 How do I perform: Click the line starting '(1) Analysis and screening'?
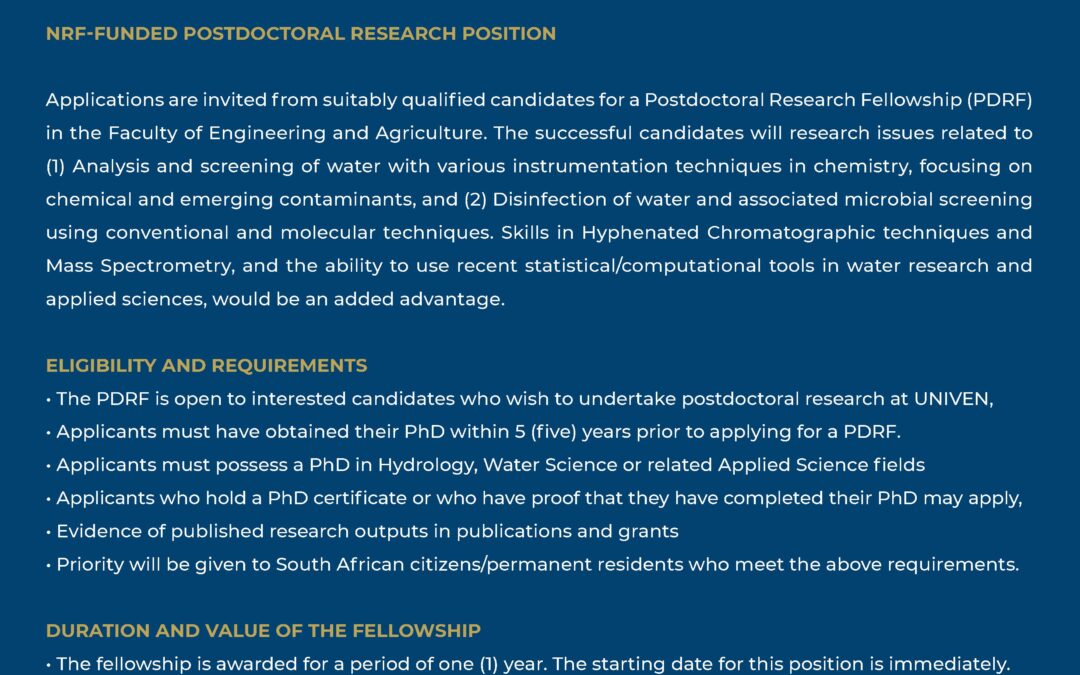point(538,166)
